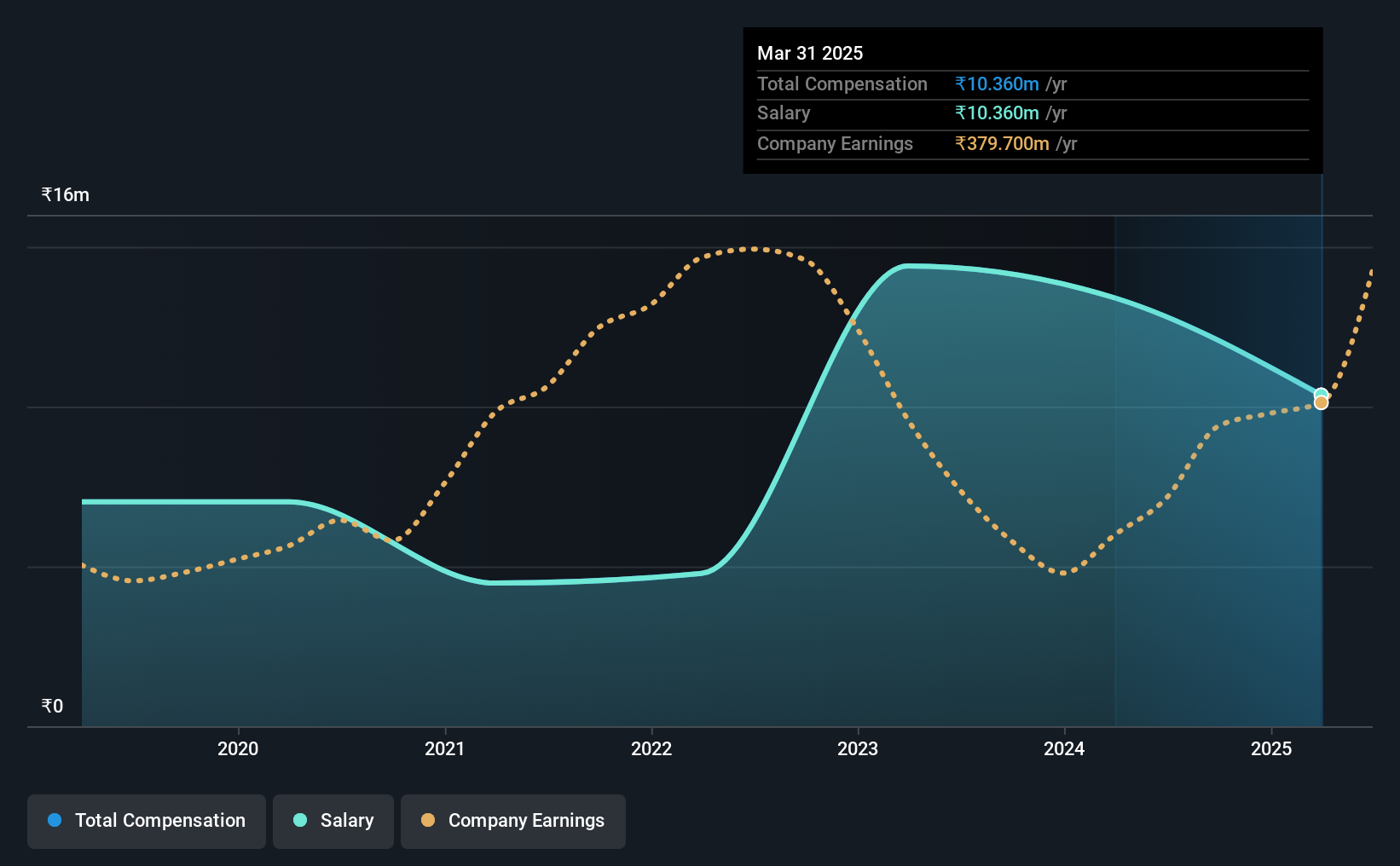Click the 2025 x-axis label

pos(1271,748)
